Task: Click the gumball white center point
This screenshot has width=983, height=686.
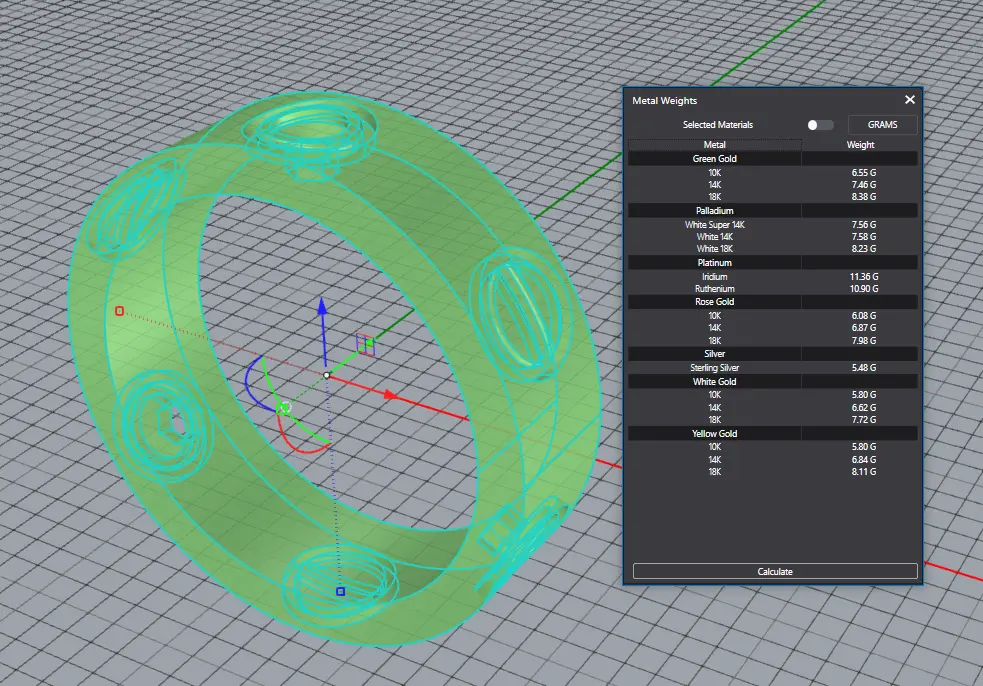Action: click(327, 375)
